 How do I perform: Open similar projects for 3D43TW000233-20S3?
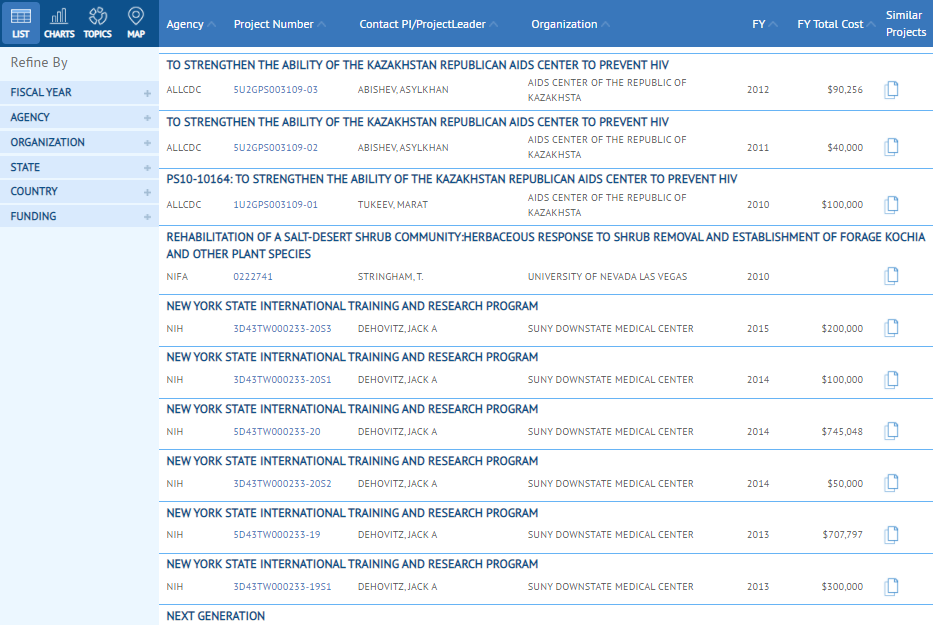coord(891,328)
